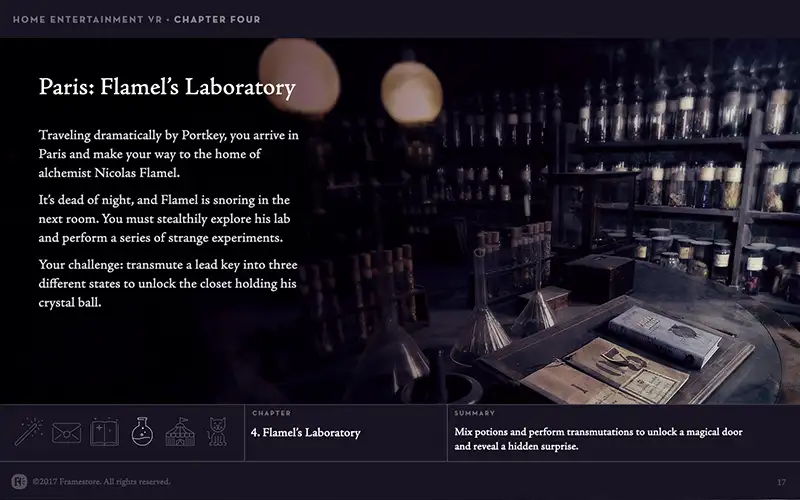Screen dimensions: 800x500
Task: Click the '©2017 Framestore' copyright notice
Action: 101,482
